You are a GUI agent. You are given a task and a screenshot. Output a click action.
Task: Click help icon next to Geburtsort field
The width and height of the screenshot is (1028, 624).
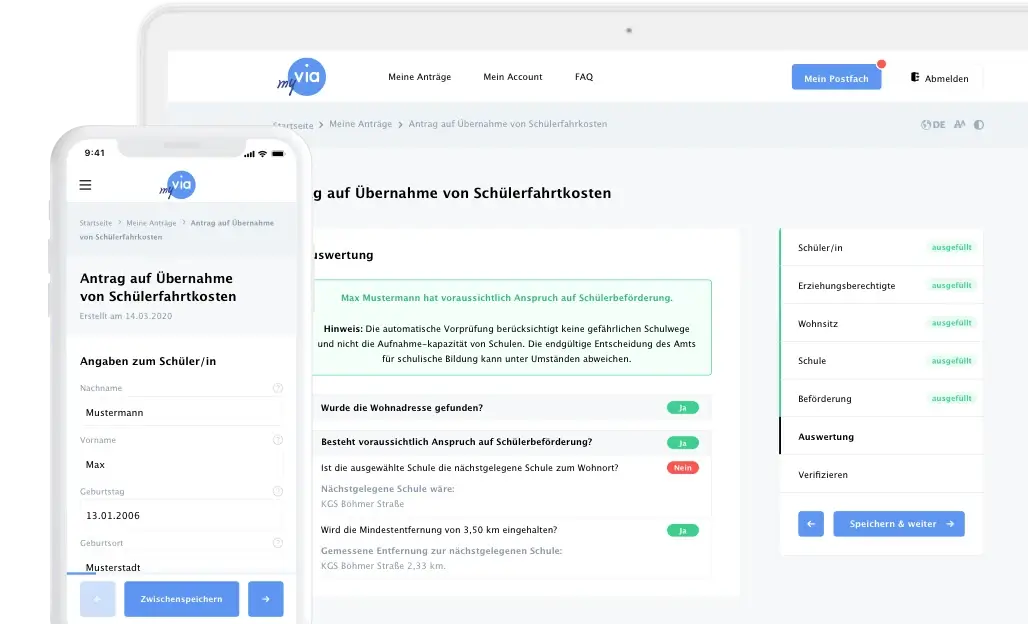pos(278,543)
